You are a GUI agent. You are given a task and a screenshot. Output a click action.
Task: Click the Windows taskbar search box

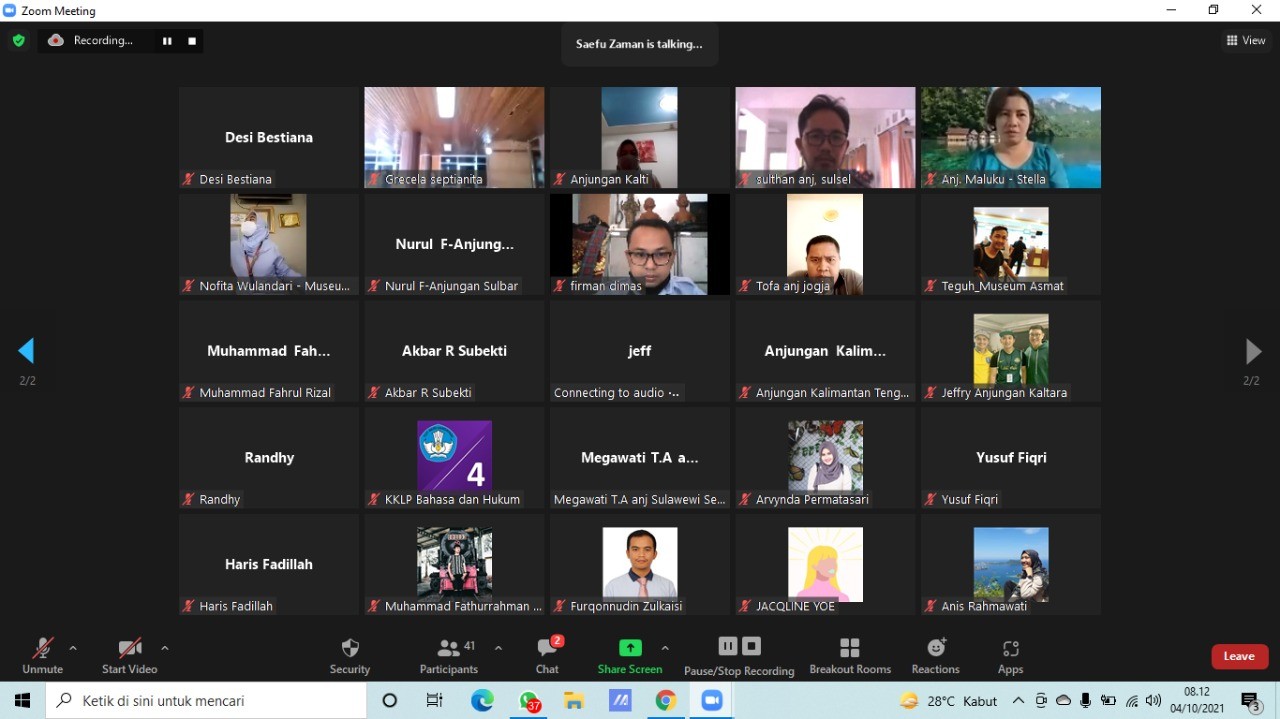(x=207, y=701)
